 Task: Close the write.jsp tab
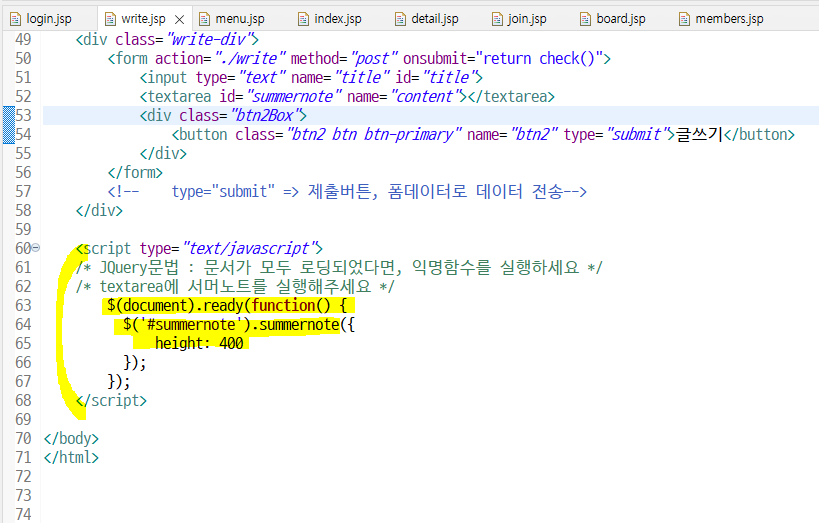(179, 19)
